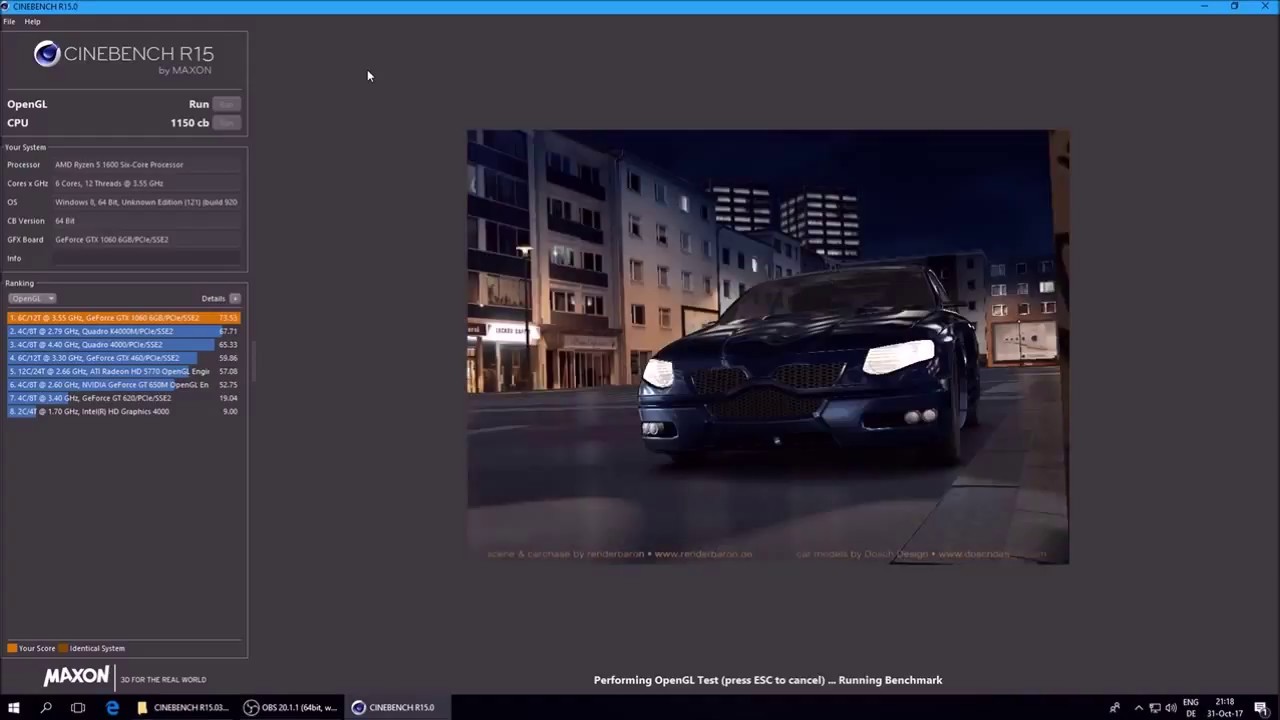
Task: Expand ranking Details with plus button
Action: point(235,298)
